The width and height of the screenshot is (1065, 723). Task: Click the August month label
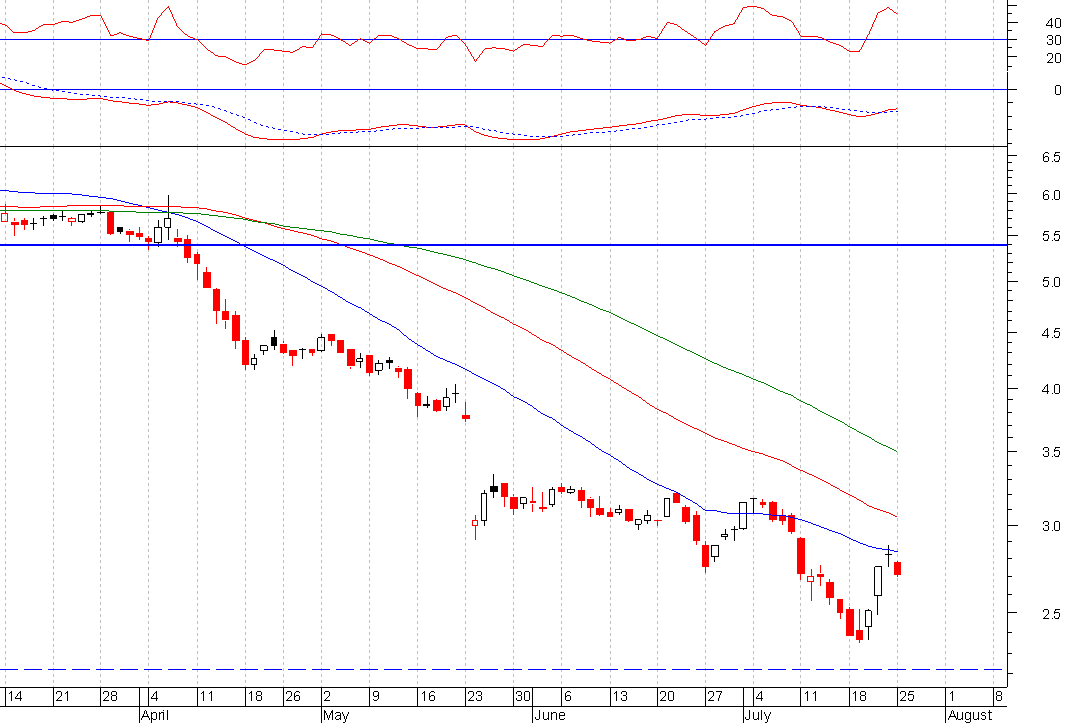click(x=970, y=715)
